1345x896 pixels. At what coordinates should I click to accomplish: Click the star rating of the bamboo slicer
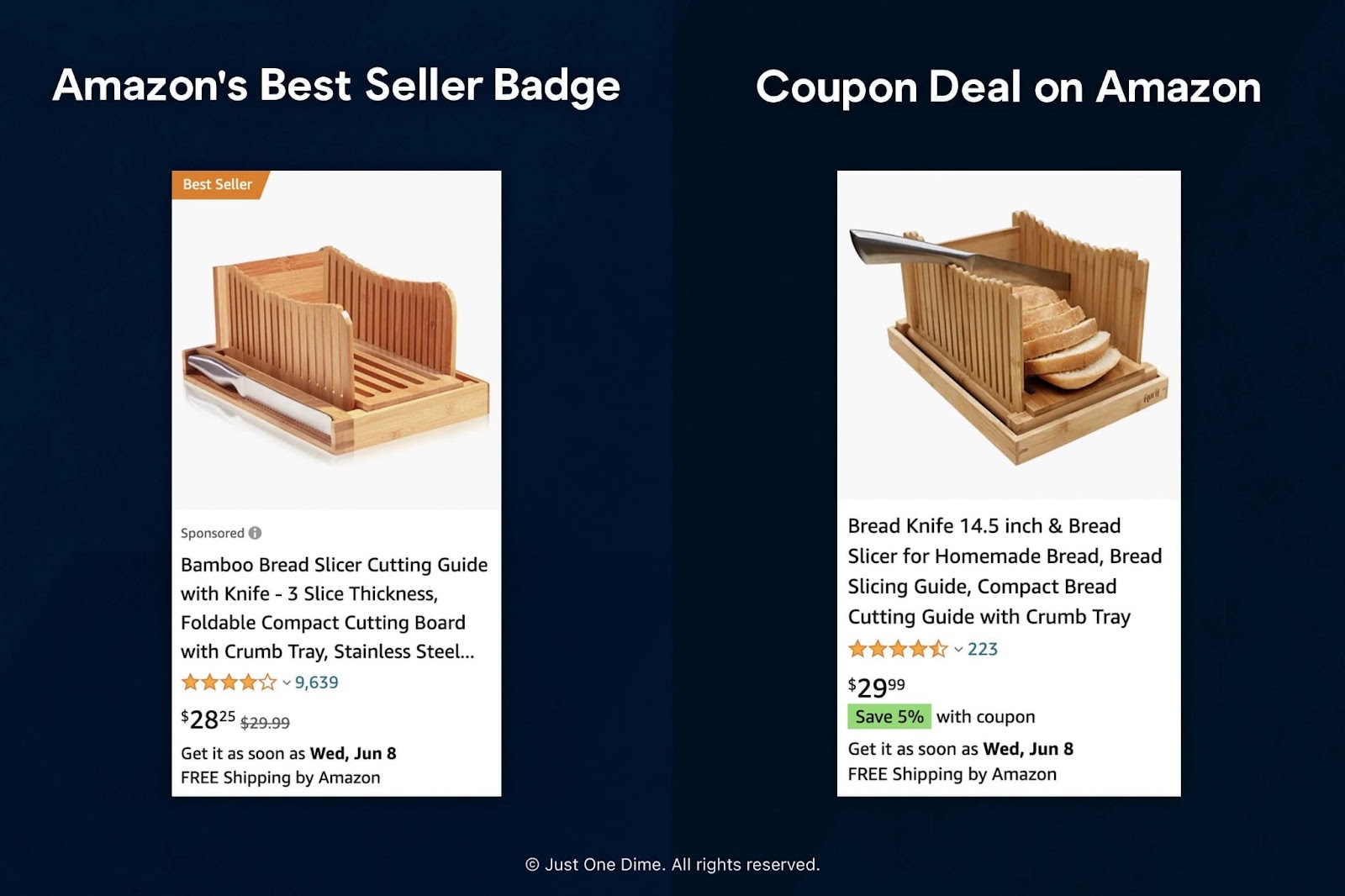tap(229, 683)
